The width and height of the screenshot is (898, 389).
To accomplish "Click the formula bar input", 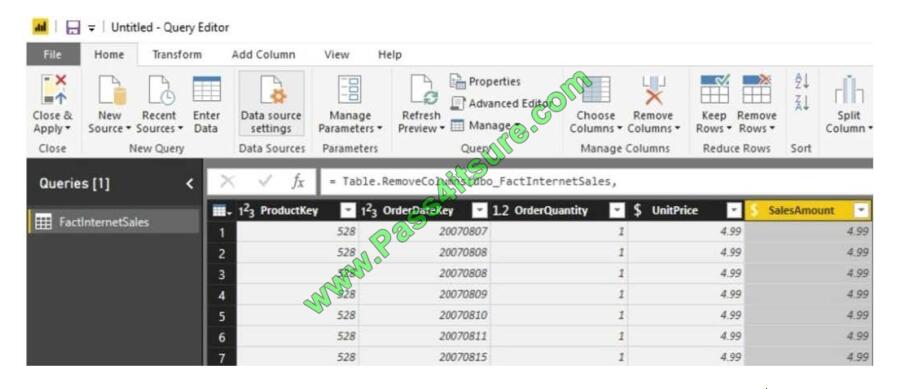I will click(596, 182).
